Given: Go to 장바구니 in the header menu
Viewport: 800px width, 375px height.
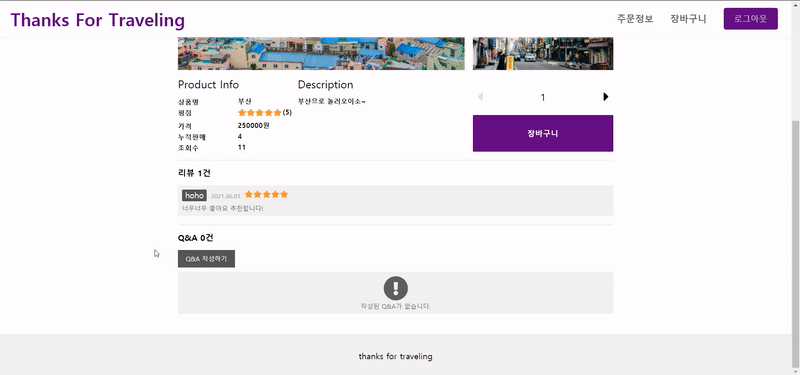Looking at the screenshot, I should click(x=688, y=19).
